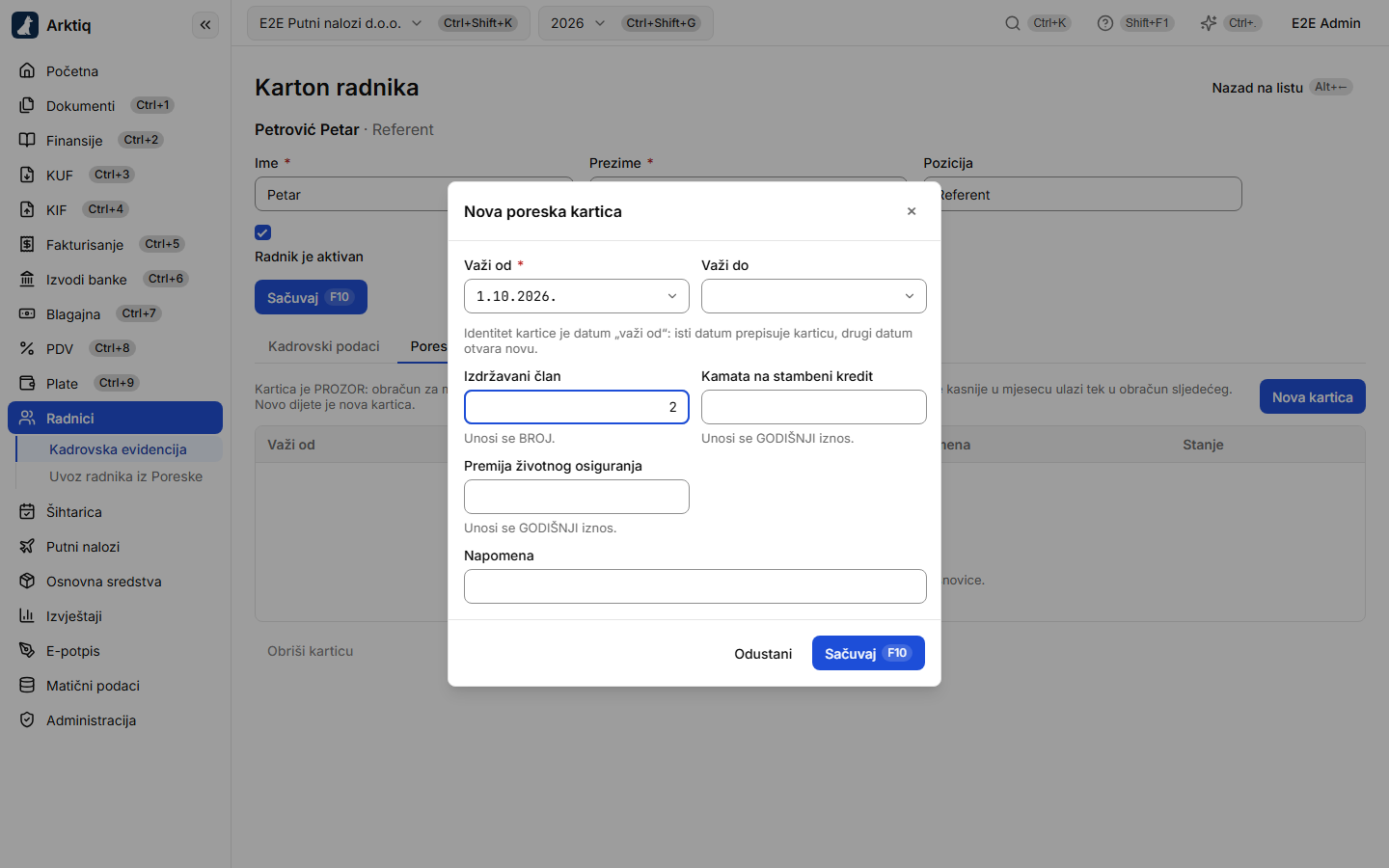Open the Početna home icon
This screenshot has height=868, width=1389.
[x=27, y=70]
